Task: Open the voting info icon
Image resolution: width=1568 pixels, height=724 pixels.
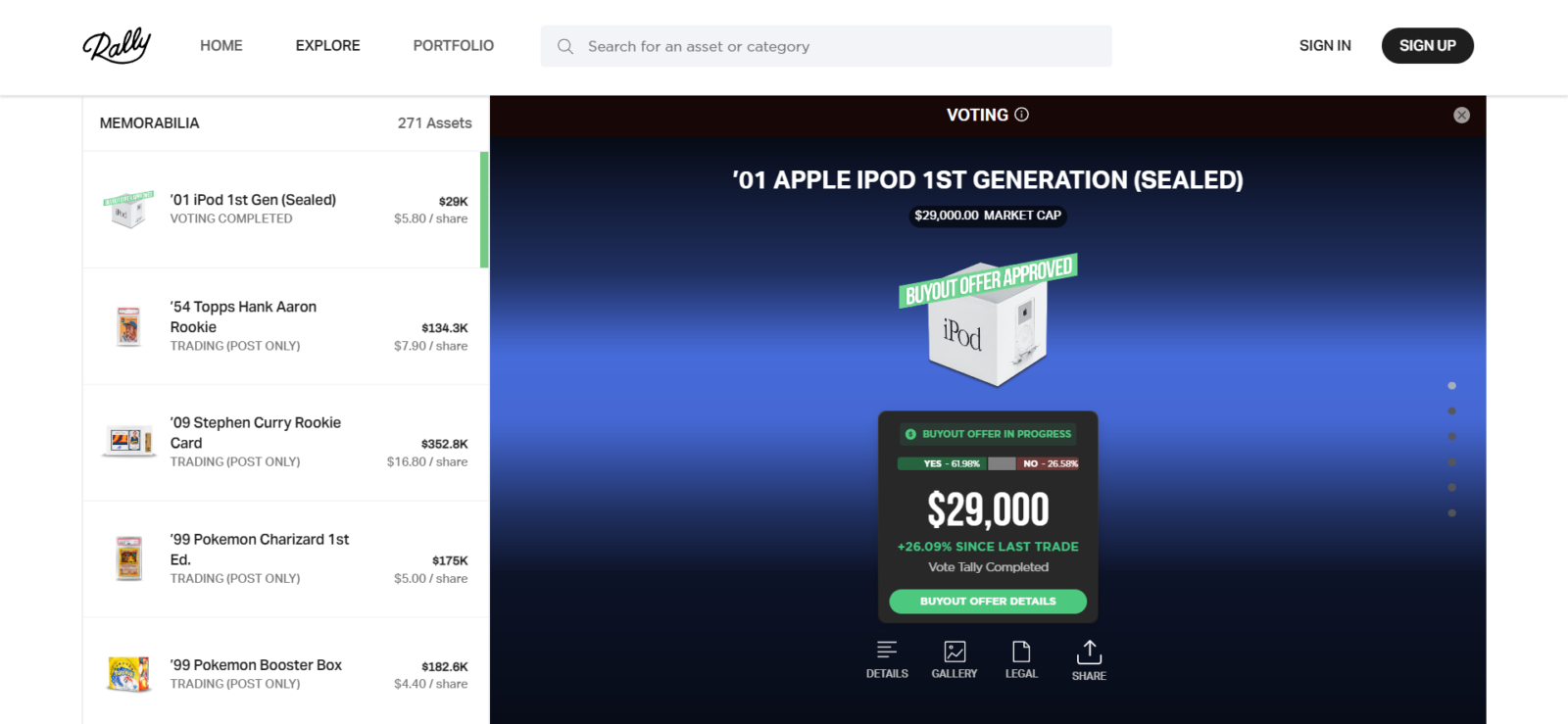Action: click(x=1021, y=115)
